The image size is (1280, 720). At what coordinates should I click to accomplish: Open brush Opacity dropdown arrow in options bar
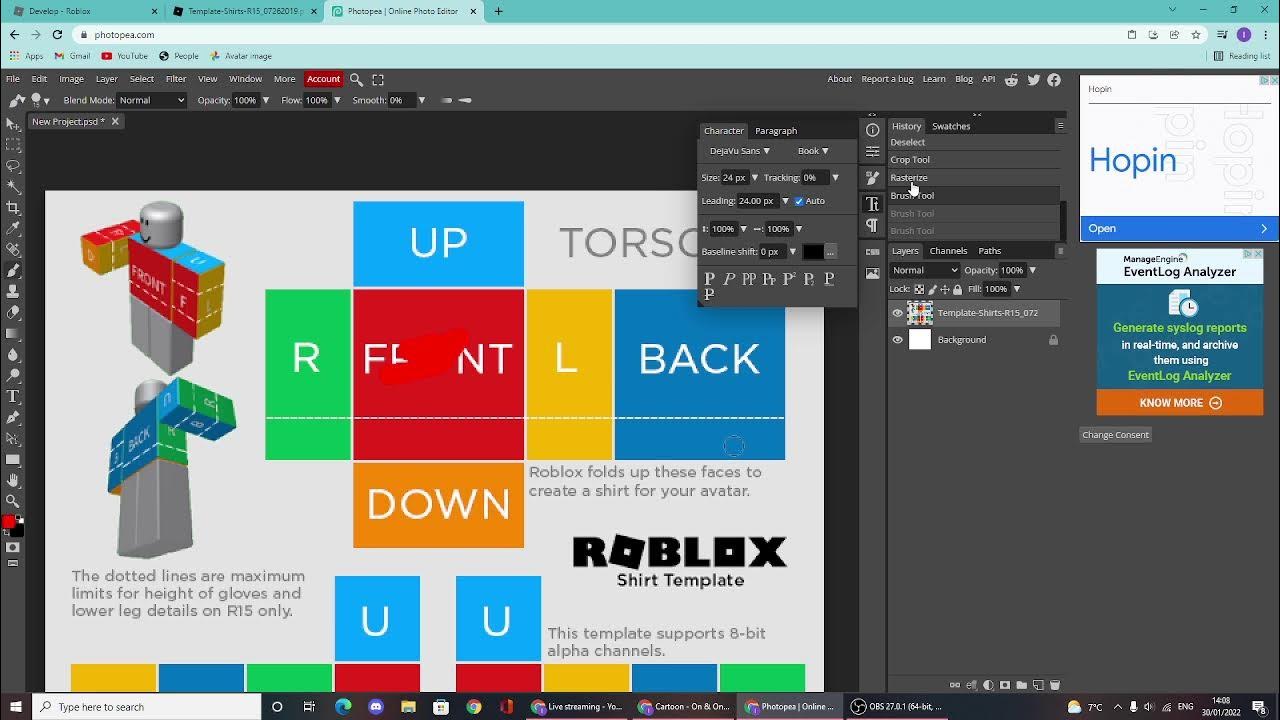tap(265, 100)
